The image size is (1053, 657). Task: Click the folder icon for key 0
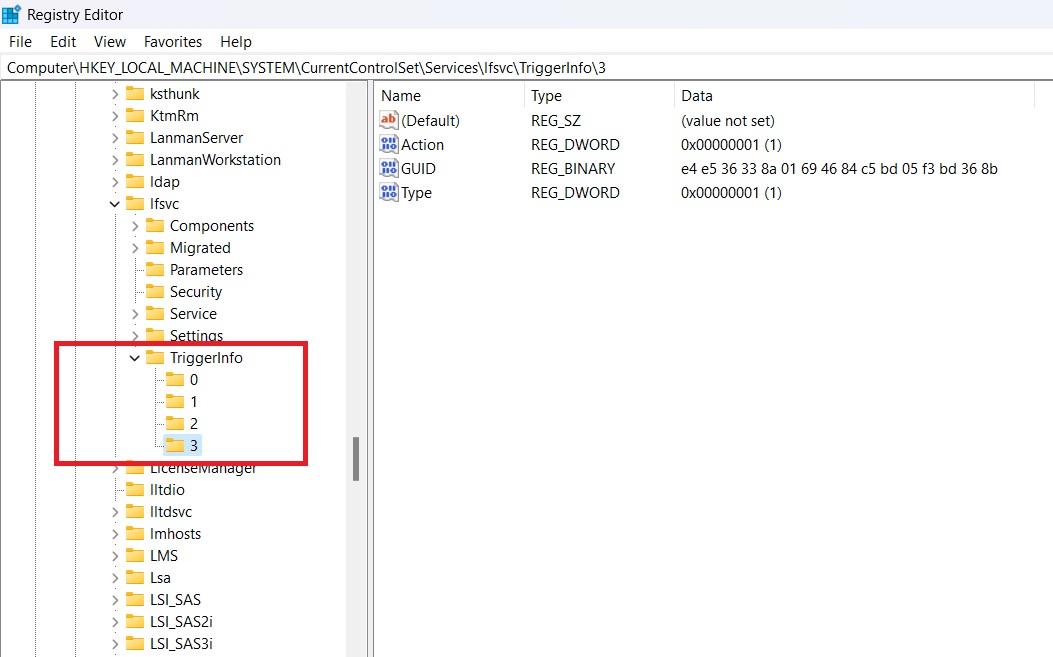point(173,379)
